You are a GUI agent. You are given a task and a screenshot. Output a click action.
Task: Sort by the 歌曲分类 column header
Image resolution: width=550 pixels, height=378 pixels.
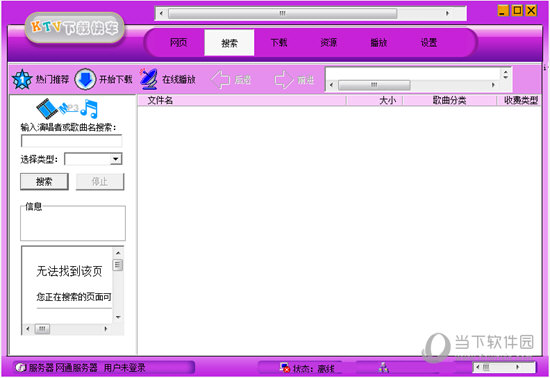[449, 101]
